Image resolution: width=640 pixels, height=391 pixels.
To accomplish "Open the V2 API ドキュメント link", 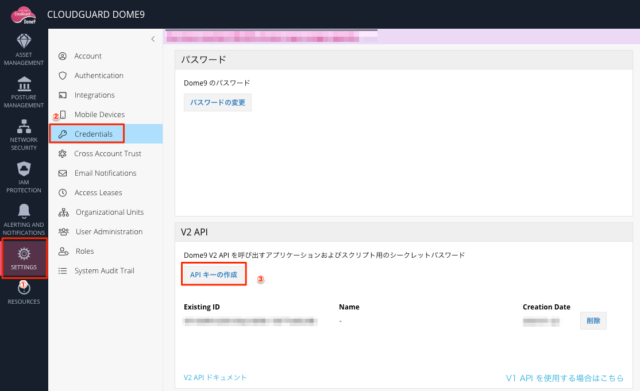I will [x=215, y=378].
